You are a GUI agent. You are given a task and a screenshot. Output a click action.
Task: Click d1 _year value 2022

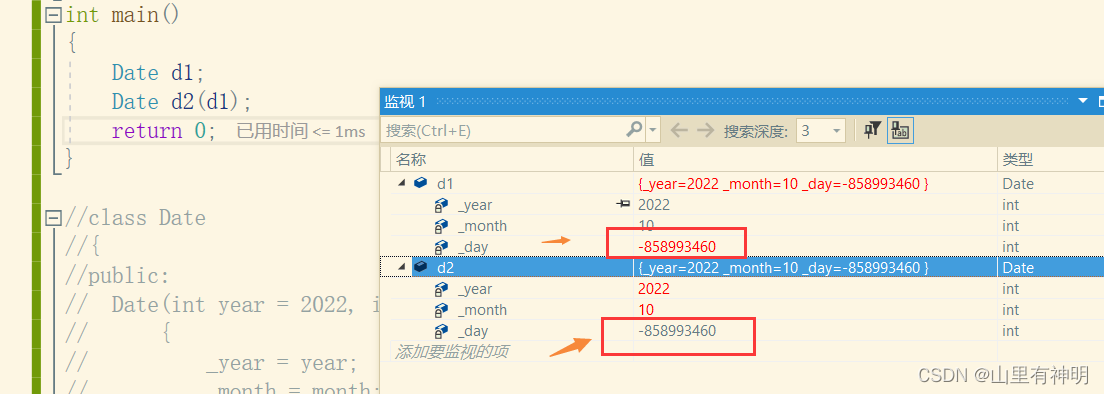point(653,205)
